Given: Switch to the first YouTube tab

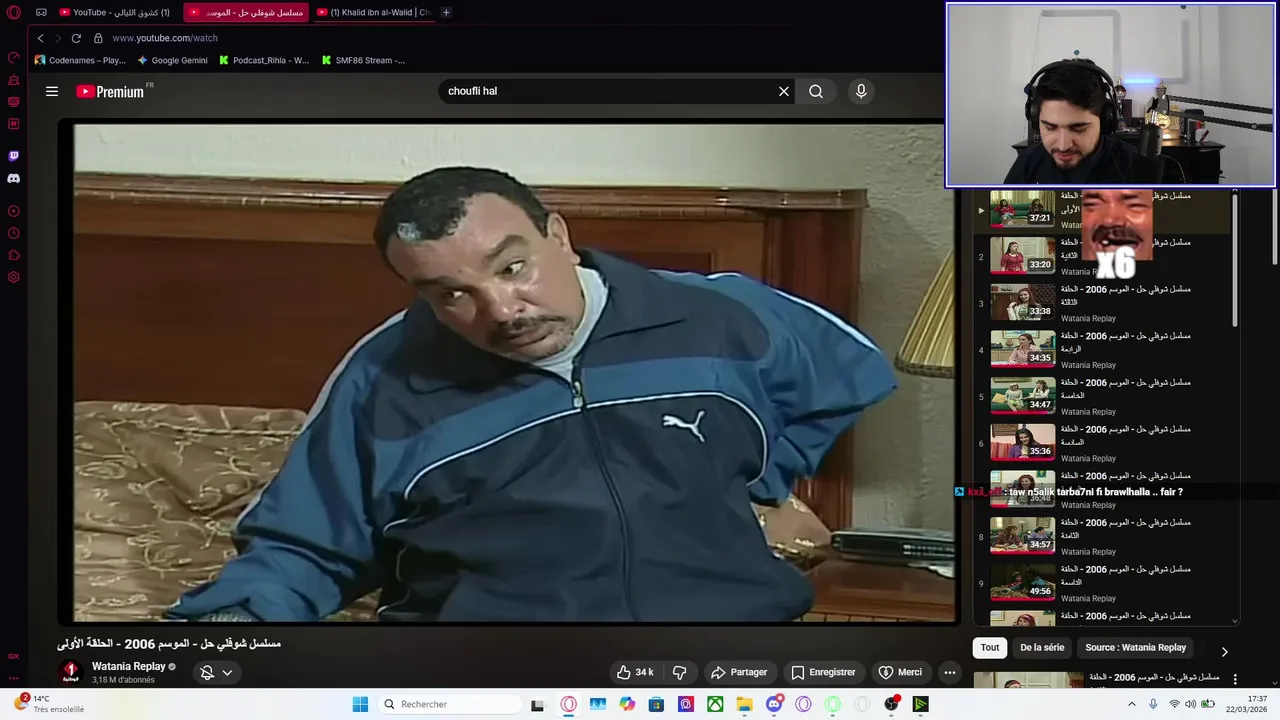Looking at the screenshot, I should coord(114,12).
